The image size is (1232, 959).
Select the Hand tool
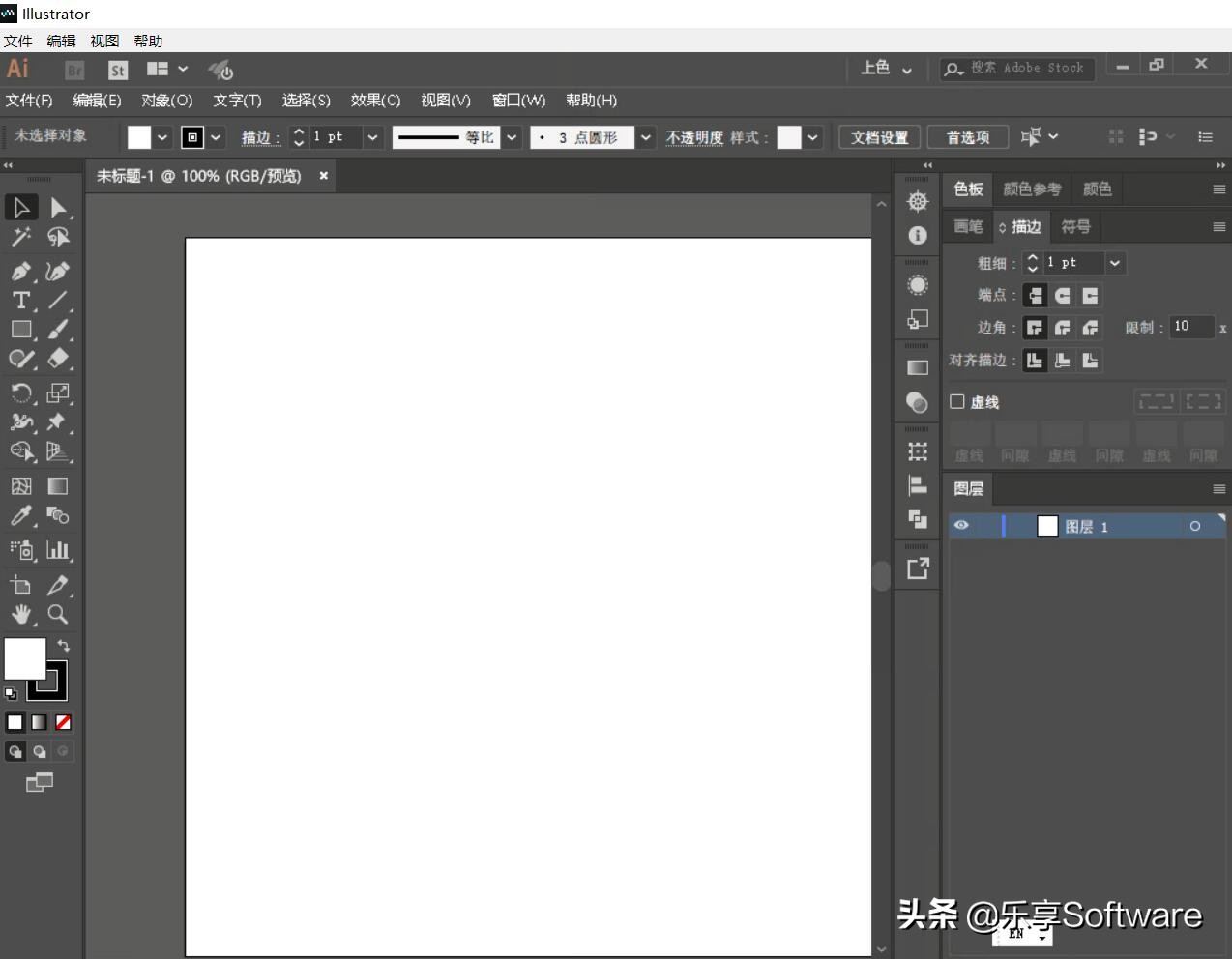20,614
